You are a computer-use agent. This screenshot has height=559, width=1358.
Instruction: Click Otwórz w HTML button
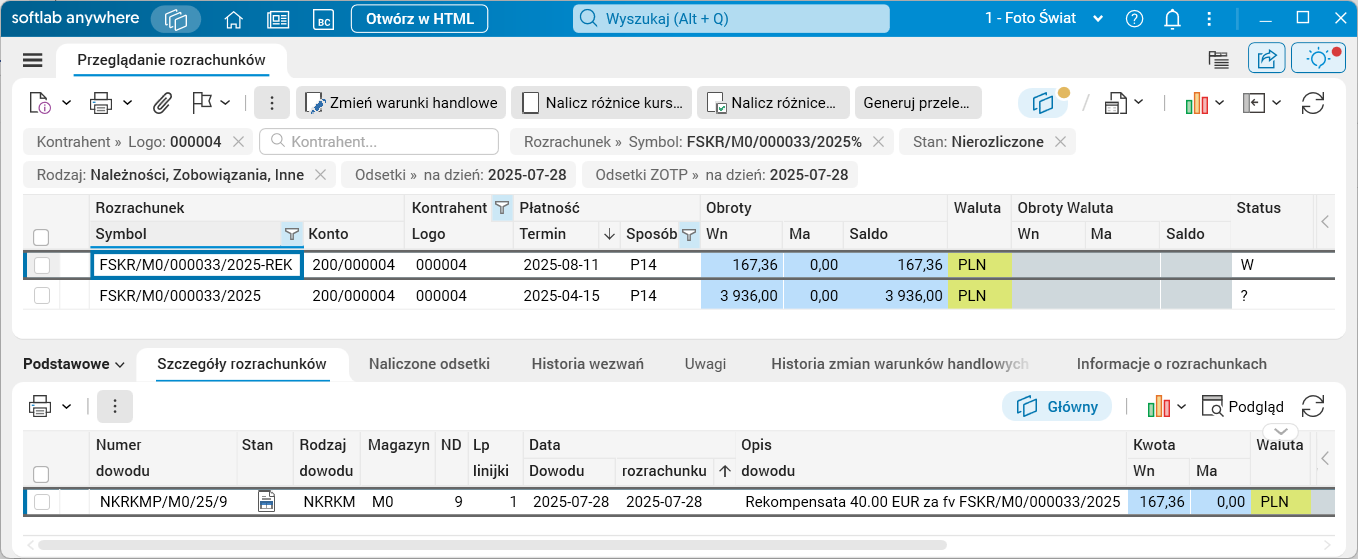(420, 18)
